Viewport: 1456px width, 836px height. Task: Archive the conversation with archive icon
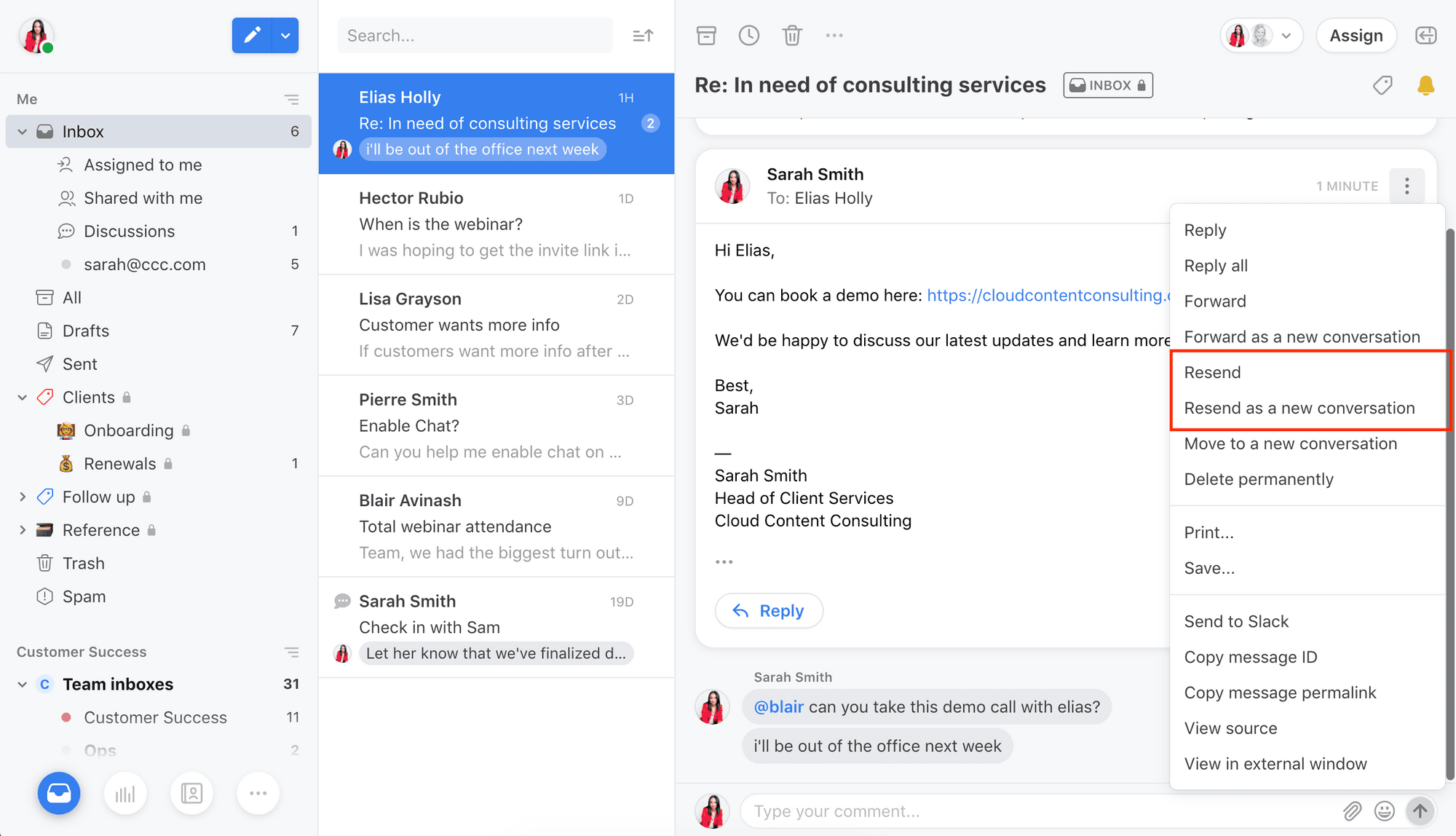(x=706, y=35)
